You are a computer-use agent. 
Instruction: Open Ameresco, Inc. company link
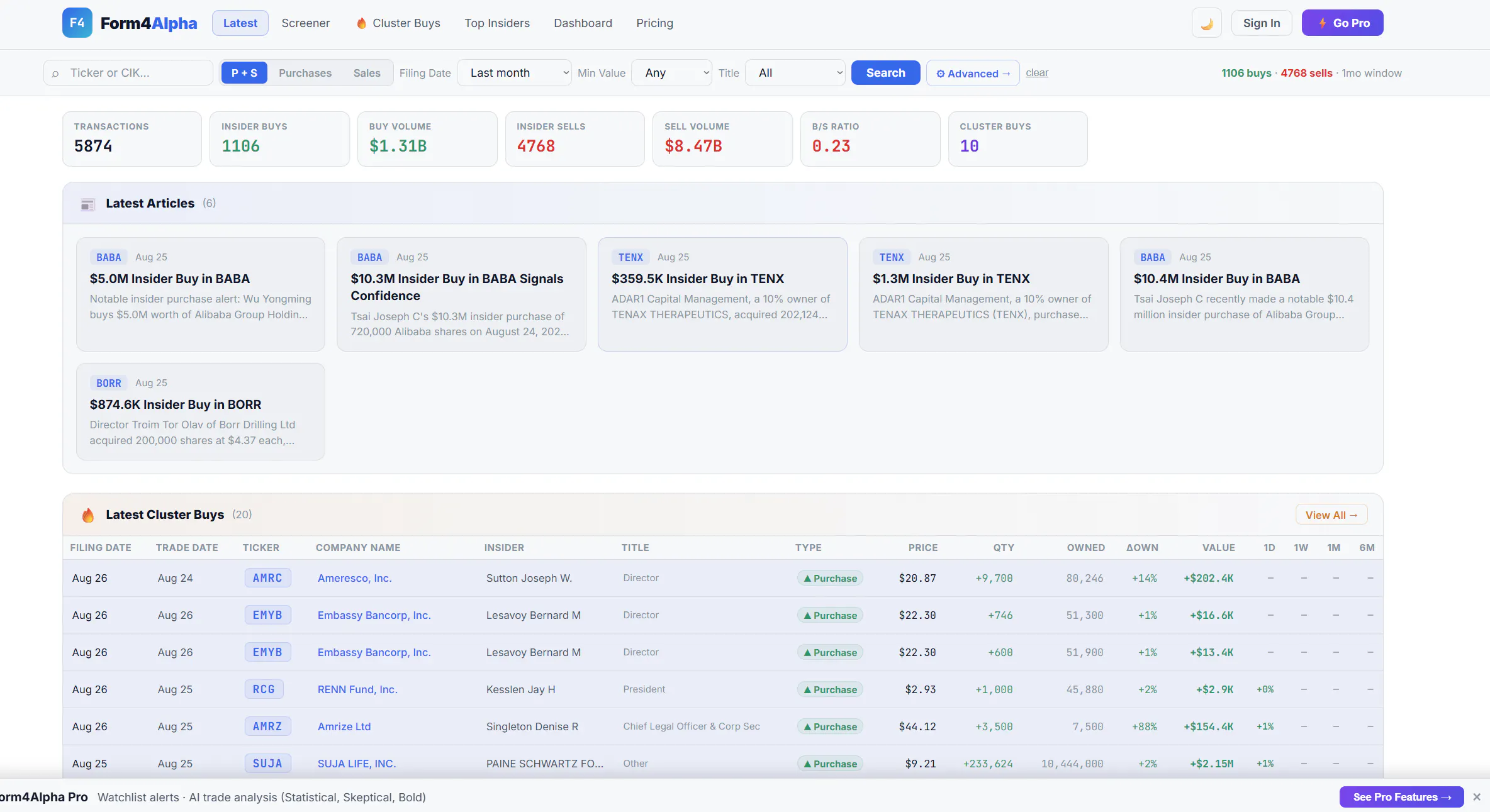[x=354, y=578]
